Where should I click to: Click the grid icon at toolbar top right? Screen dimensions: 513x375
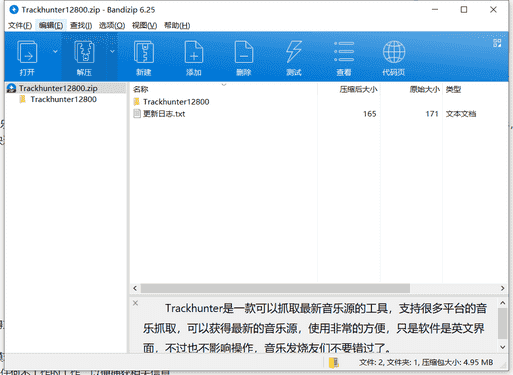497,43
